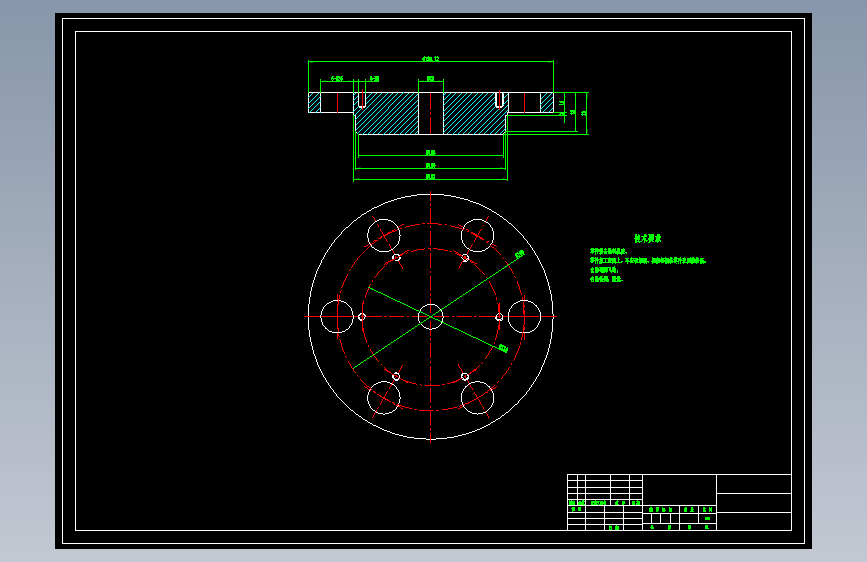
Task: Pick the upper-right large bolt hole circle
Action: click(x=477, y=235)
